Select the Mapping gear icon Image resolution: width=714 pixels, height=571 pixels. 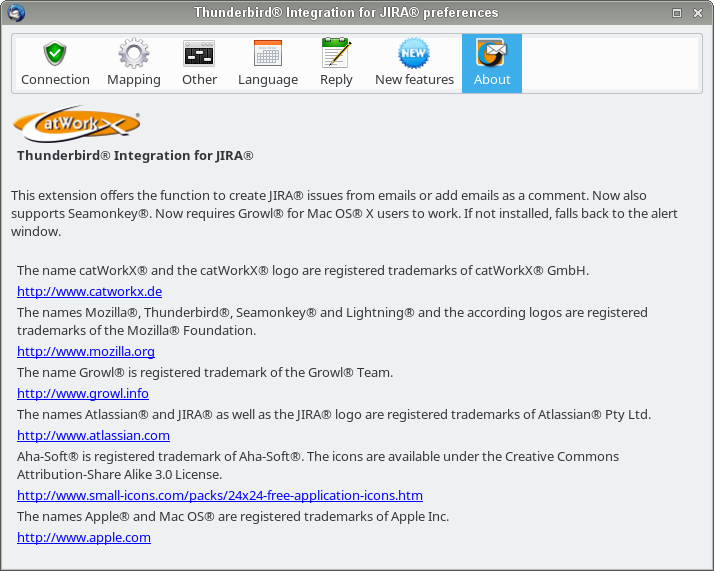pyautogui.click(x=134, y=53)
